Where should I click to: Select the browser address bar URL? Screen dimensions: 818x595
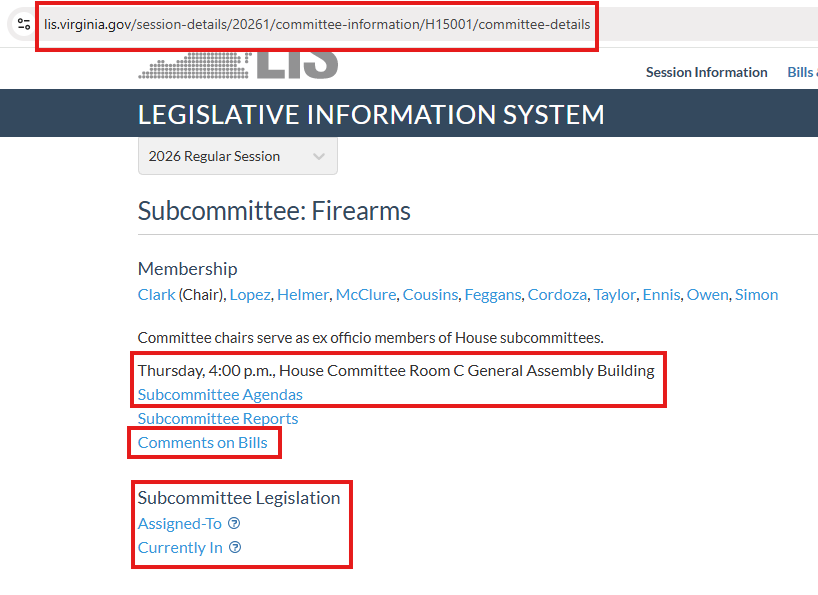pyautogui.click(x=317, y=24)
